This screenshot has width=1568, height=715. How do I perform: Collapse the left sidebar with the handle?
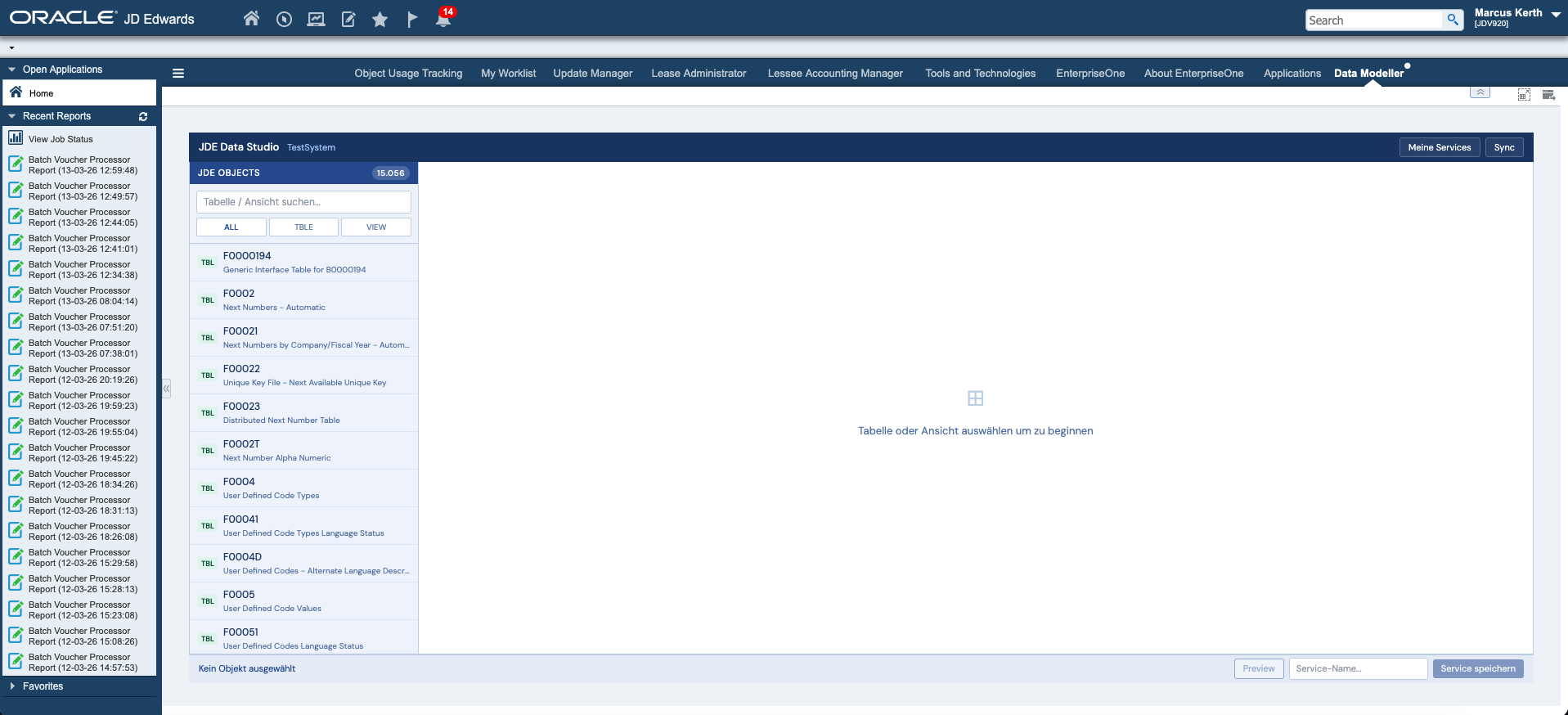coord(166,389)
